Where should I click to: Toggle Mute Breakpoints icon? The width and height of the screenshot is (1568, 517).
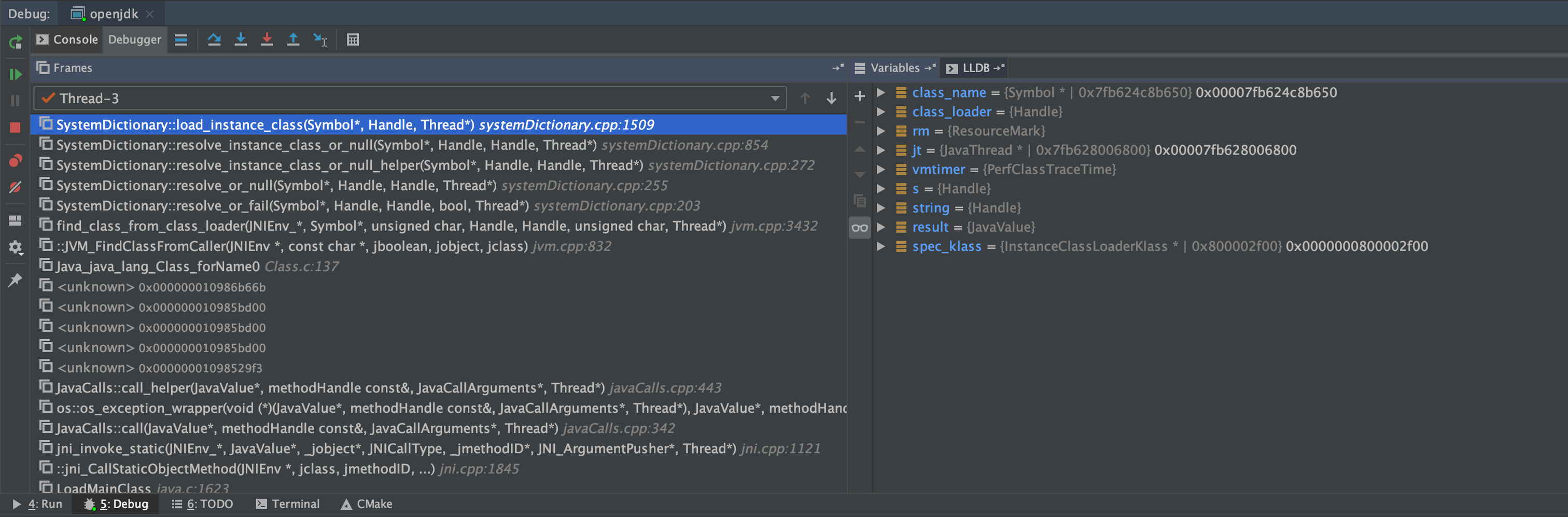click(15, 187)
